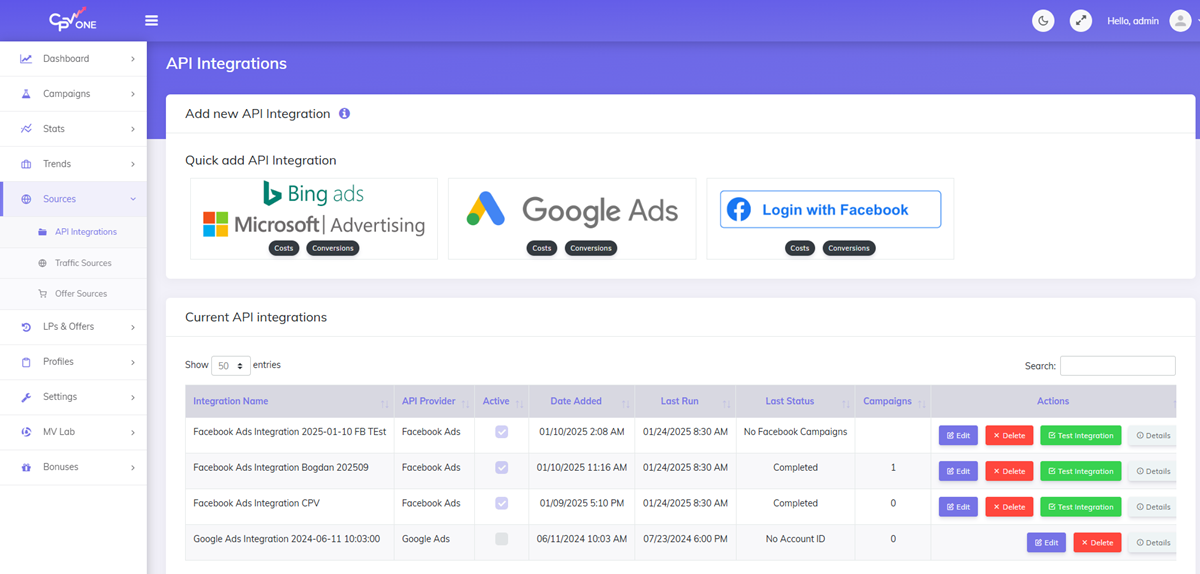Delete the Bogdan 202509 integration

1009,471
